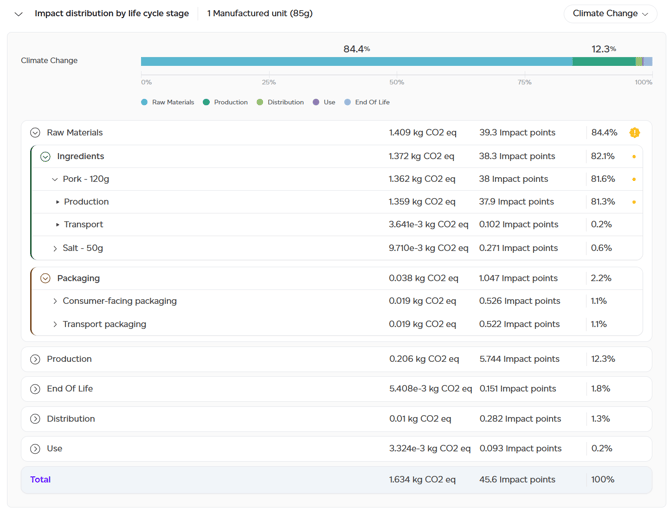Click the Total row label
The width and height of the screenshot is (670, 514).
[x=40, y=479]
